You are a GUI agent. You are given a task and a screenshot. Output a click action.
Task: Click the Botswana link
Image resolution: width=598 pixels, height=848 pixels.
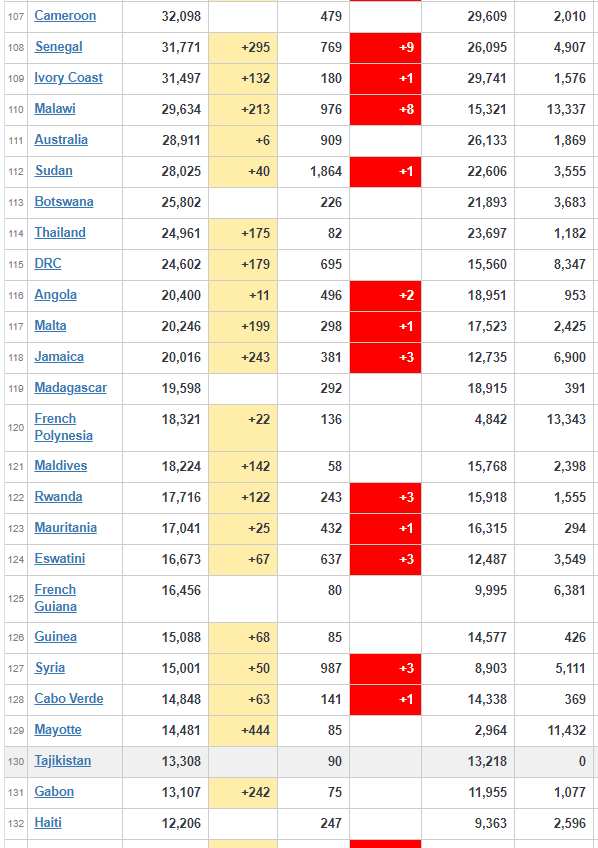(64, 202)
